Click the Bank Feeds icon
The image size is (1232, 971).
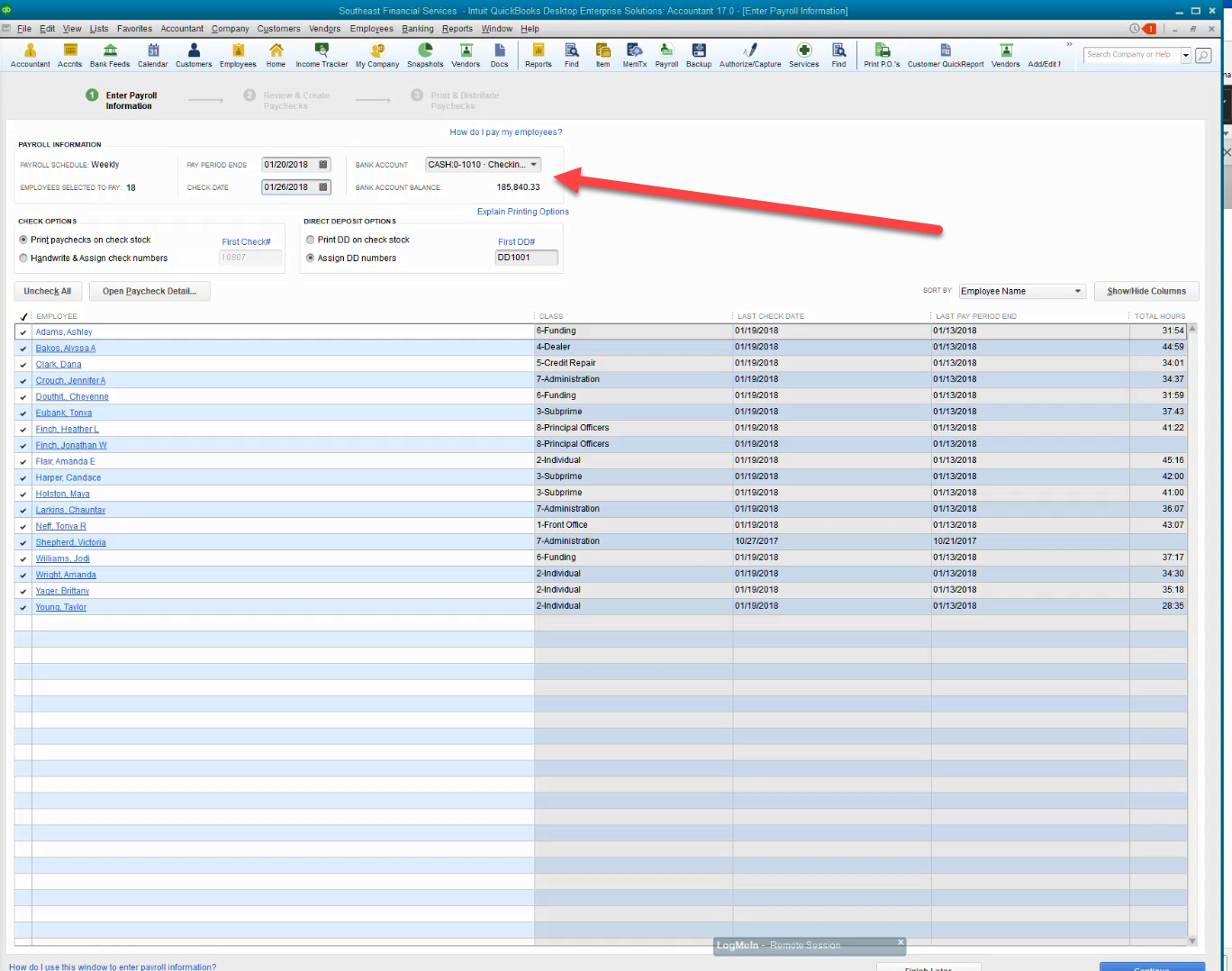tap(109, 54)
